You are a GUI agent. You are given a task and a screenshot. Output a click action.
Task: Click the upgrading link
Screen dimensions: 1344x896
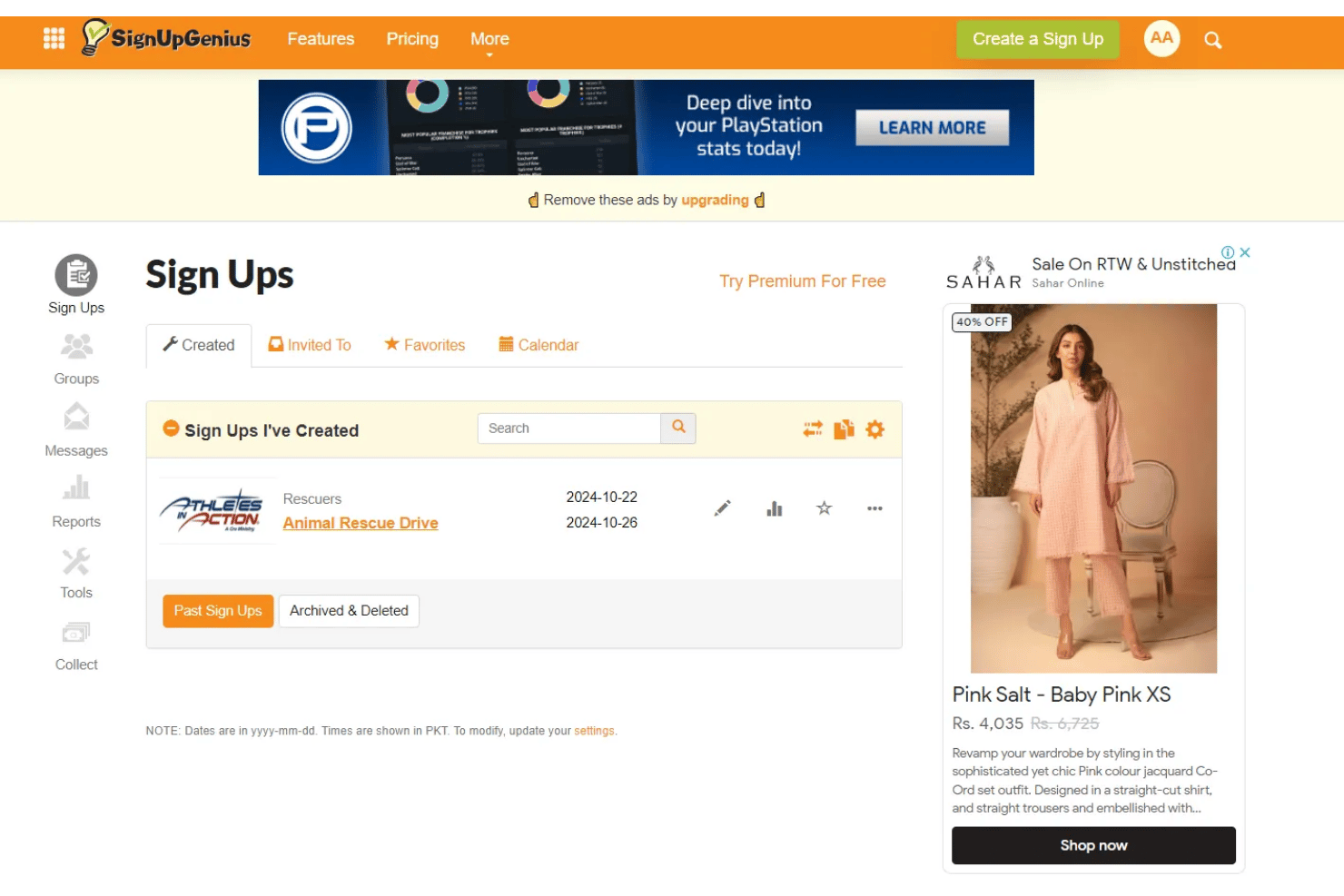(715, 200)
